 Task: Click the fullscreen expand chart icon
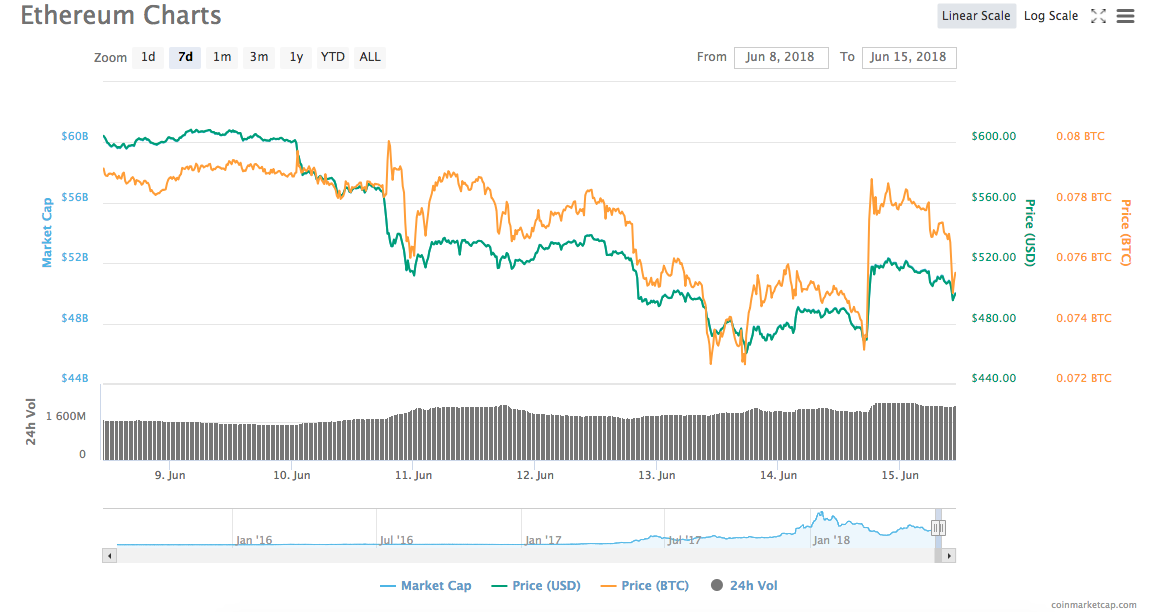[x=1098, y=16]
